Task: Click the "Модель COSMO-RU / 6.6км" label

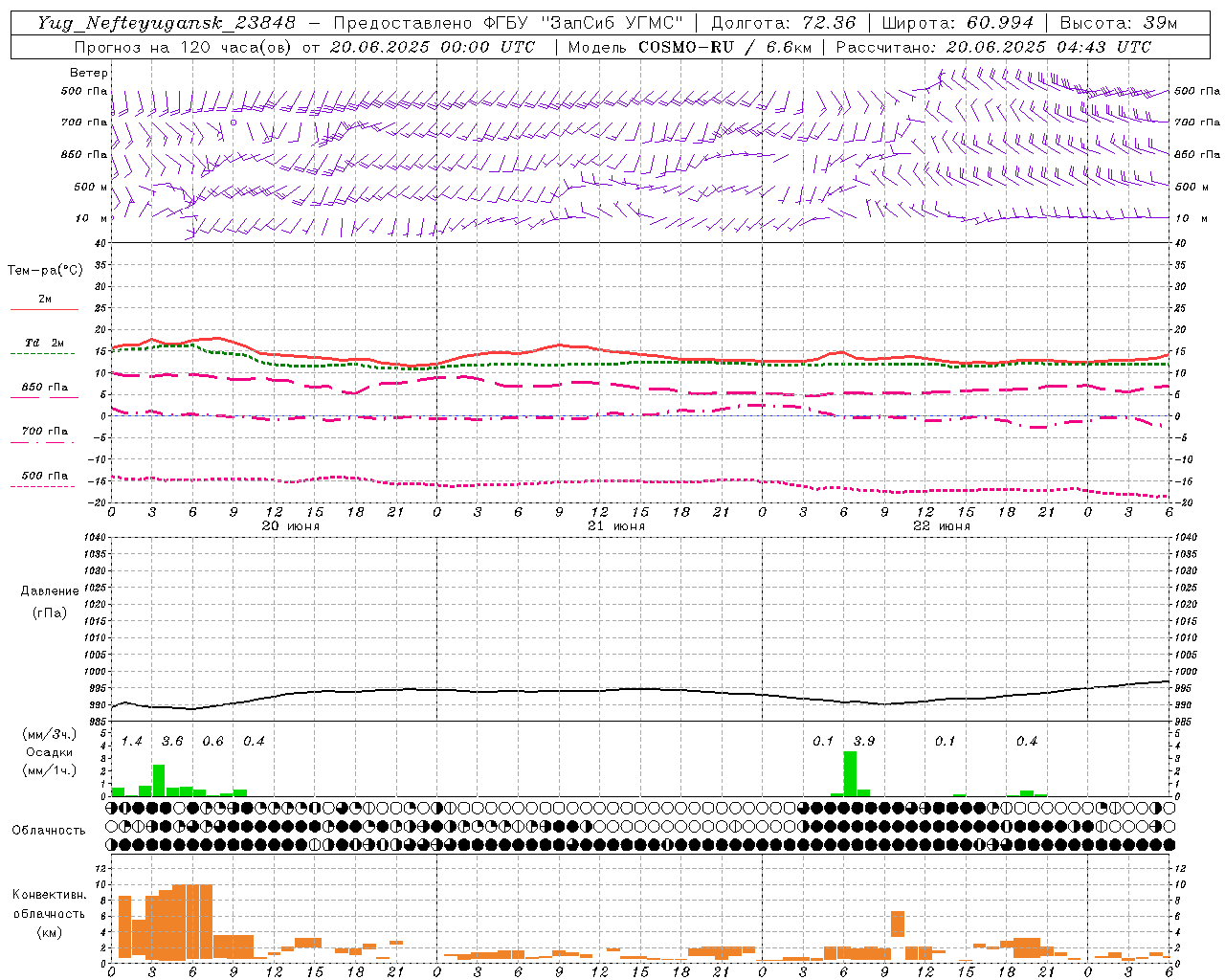Action: 689,47
